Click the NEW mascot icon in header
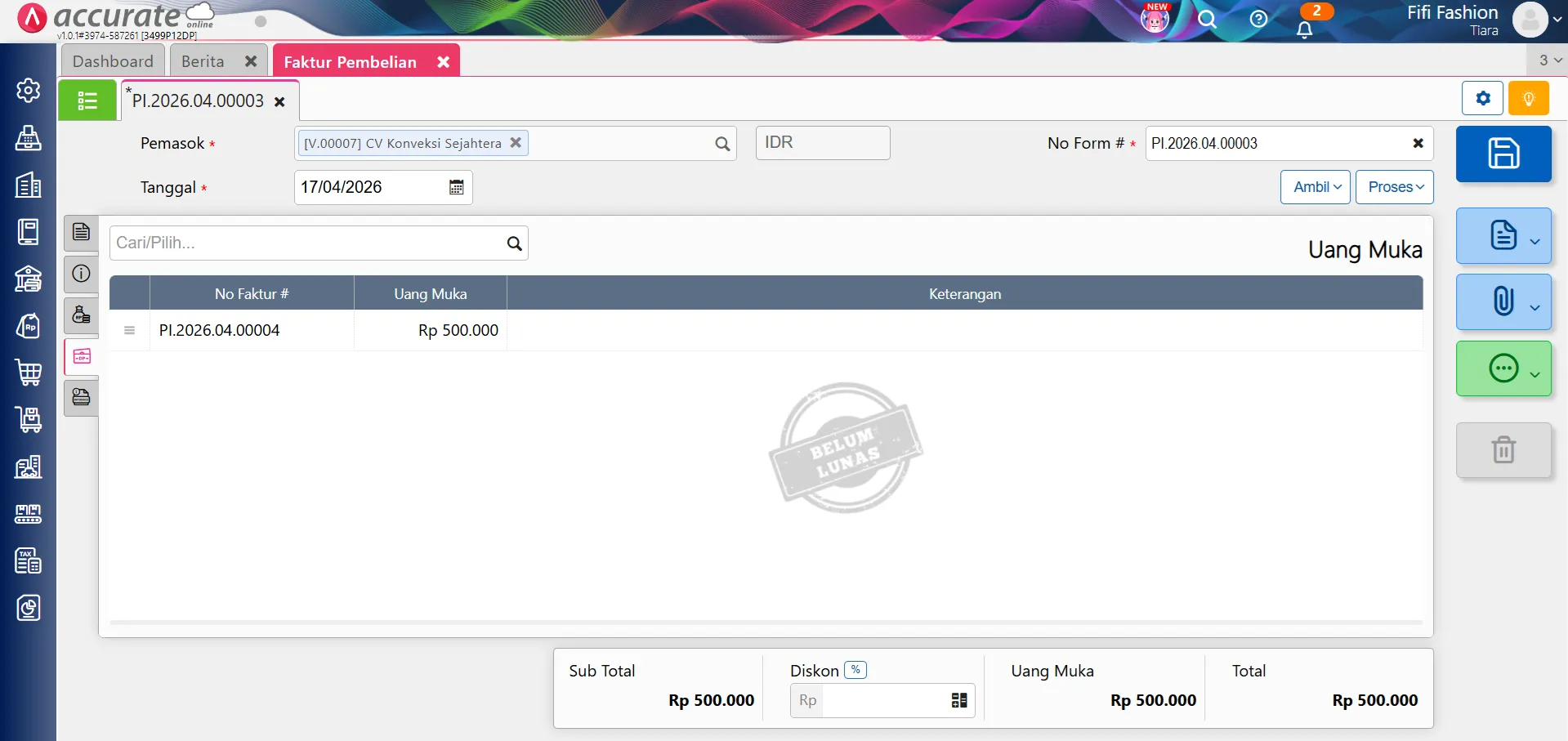This screenshot has height=741, width=1568. click(x=1155, y=19)
